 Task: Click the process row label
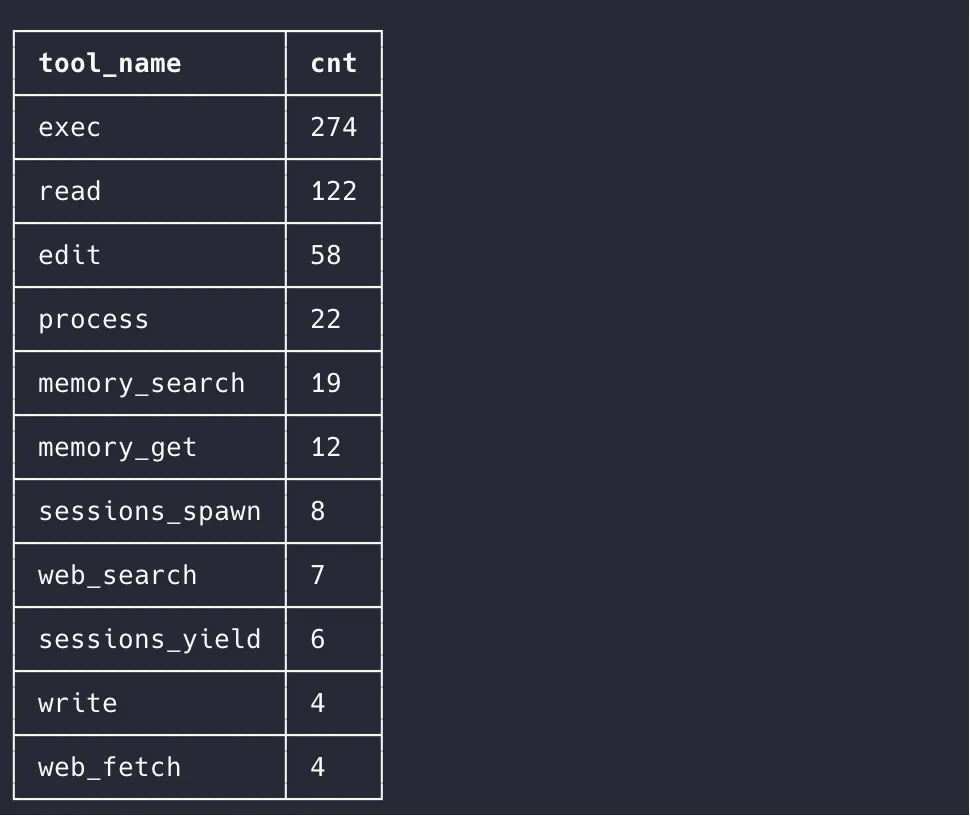click(93, 320)
